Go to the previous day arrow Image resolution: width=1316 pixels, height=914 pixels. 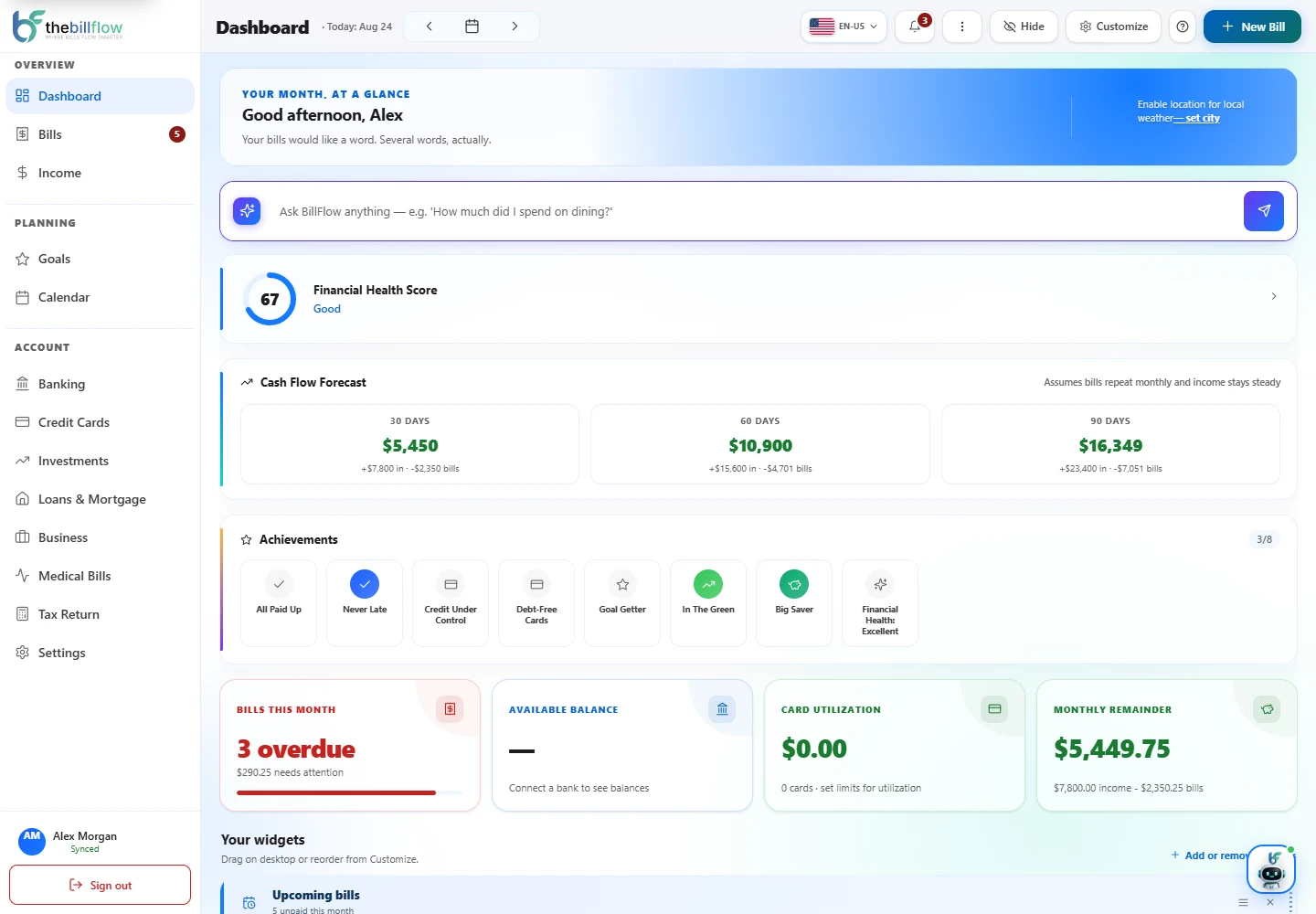(x=429, y=27)
